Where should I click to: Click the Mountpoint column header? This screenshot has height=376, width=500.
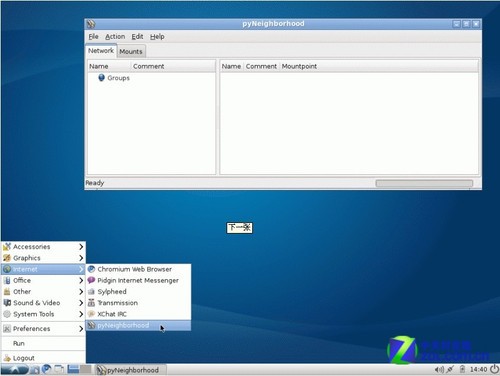(x=378, y=66)
